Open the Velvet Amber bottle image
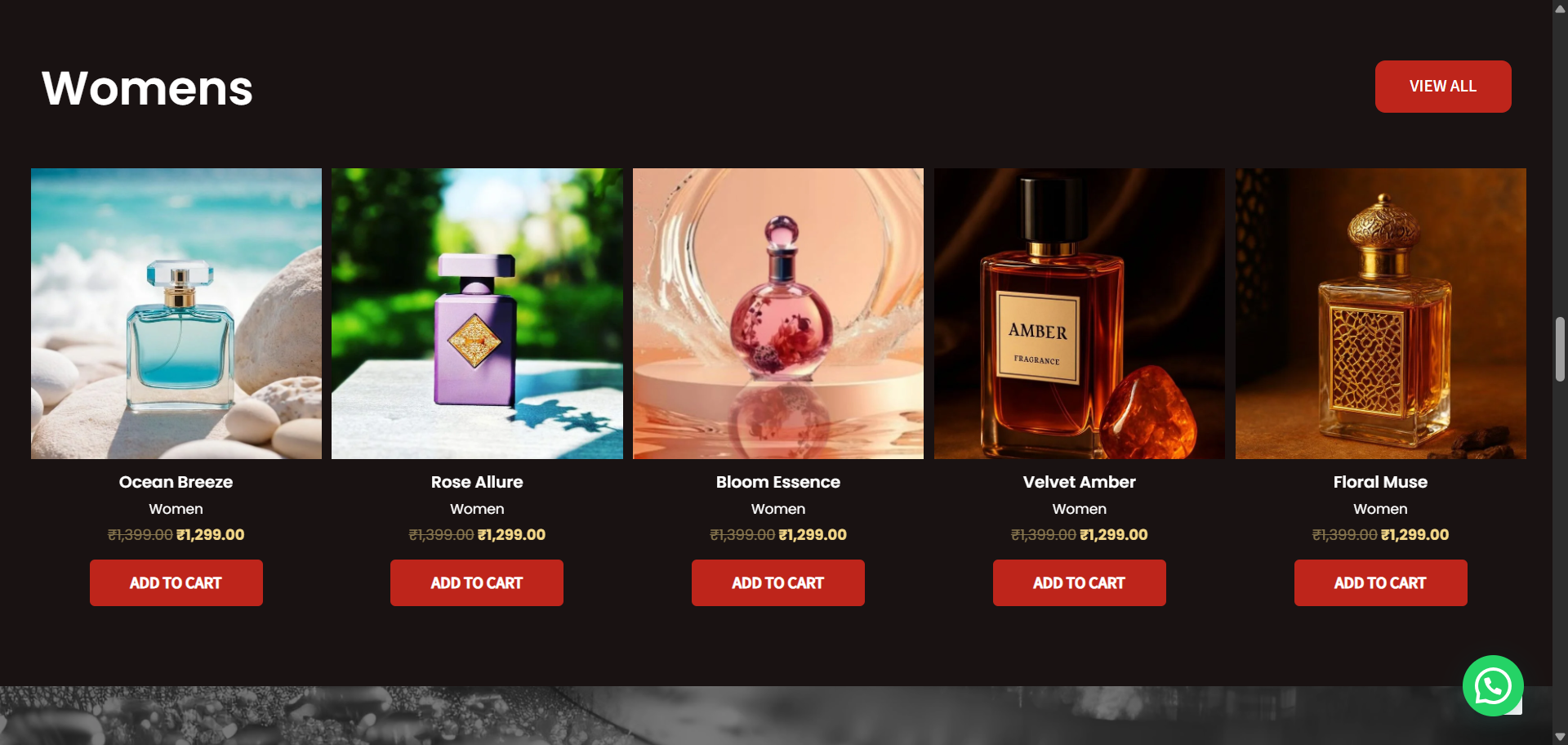Screen dimensions: 1568x745 point(1080,314)
